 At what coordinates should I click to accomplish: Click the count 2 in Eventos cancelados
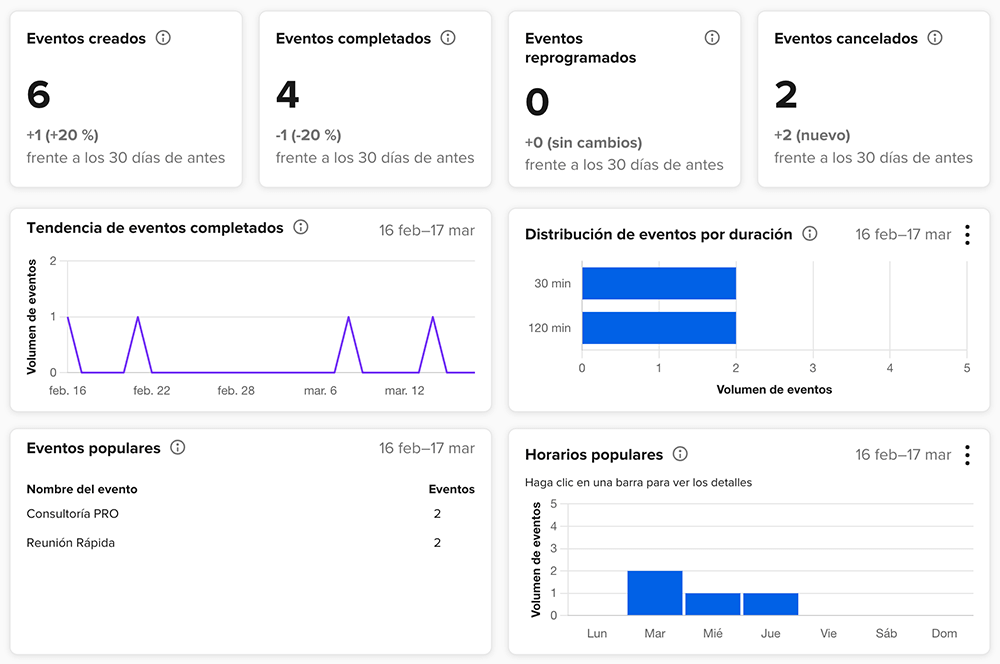coord(786,94)
